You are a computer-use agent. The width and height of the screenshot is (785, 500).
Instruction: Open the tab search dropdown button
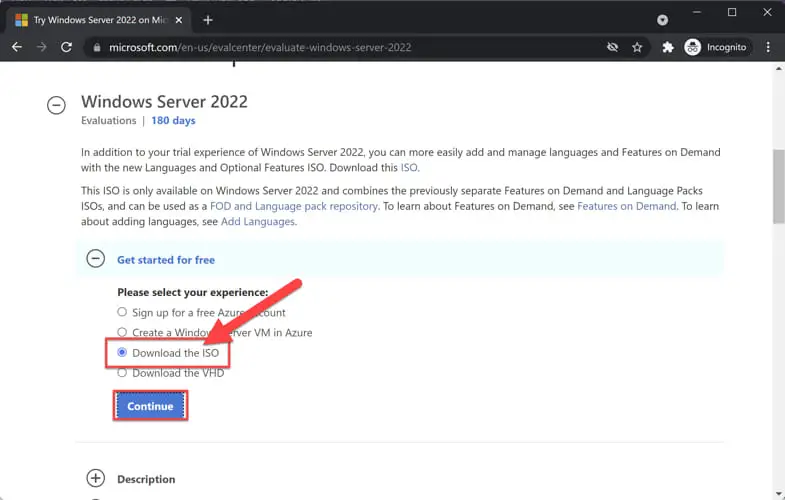coord(662,20)
